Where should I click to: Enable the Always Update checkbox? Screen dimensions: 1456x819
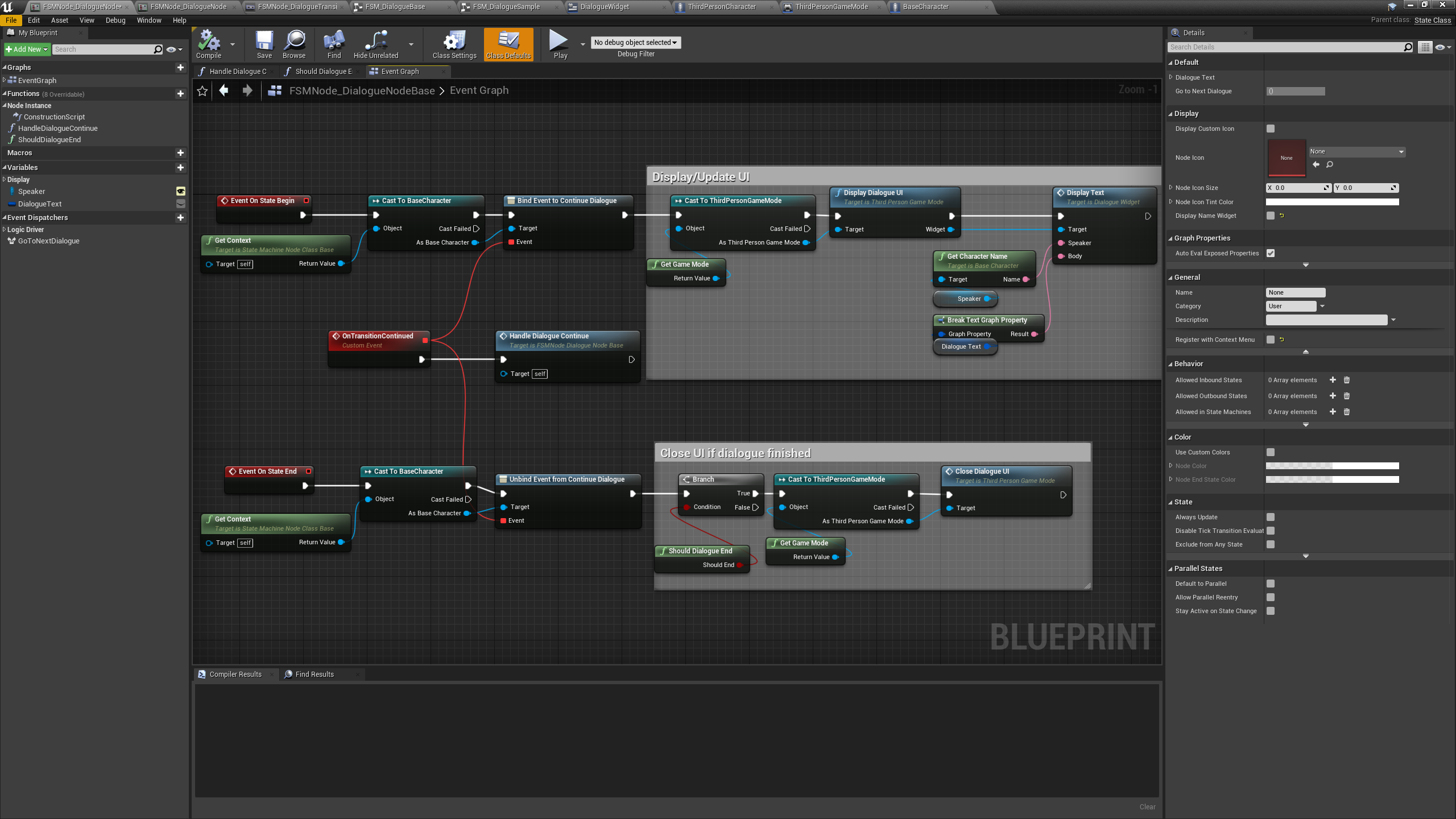point(1270,518)
